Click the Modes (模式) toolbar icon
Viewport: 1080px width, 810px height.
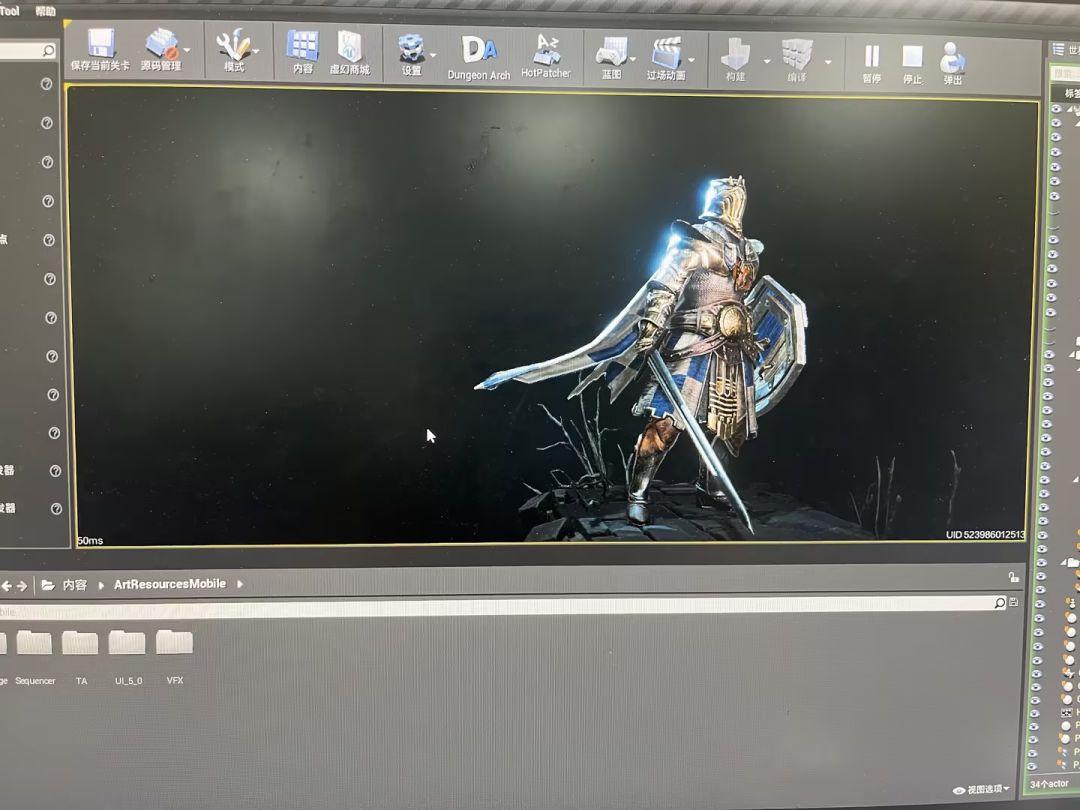(233, 51)
